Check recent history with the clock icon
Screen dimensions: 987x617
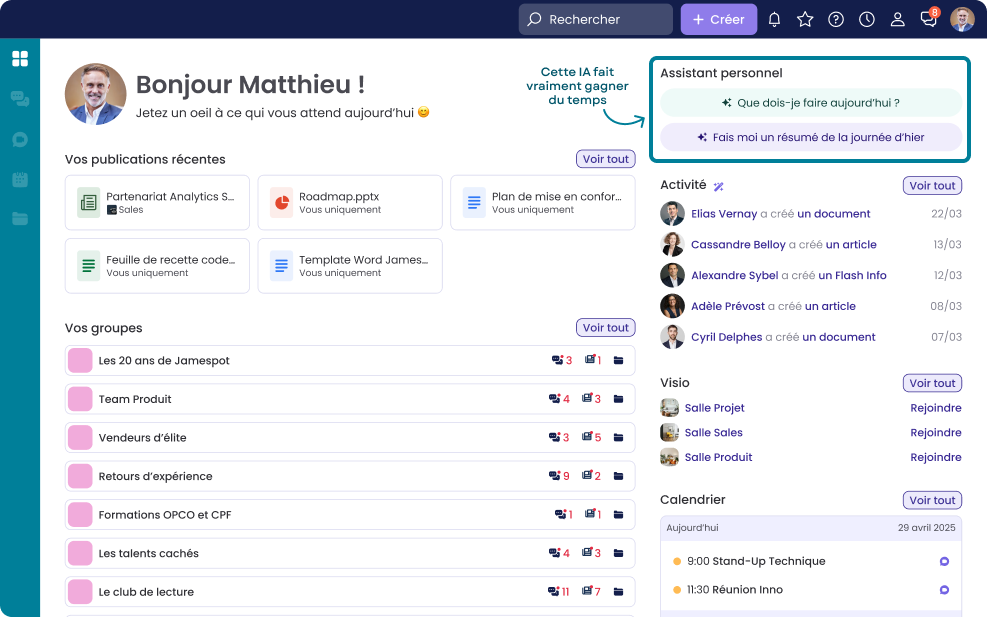click(x=866, y=18)
